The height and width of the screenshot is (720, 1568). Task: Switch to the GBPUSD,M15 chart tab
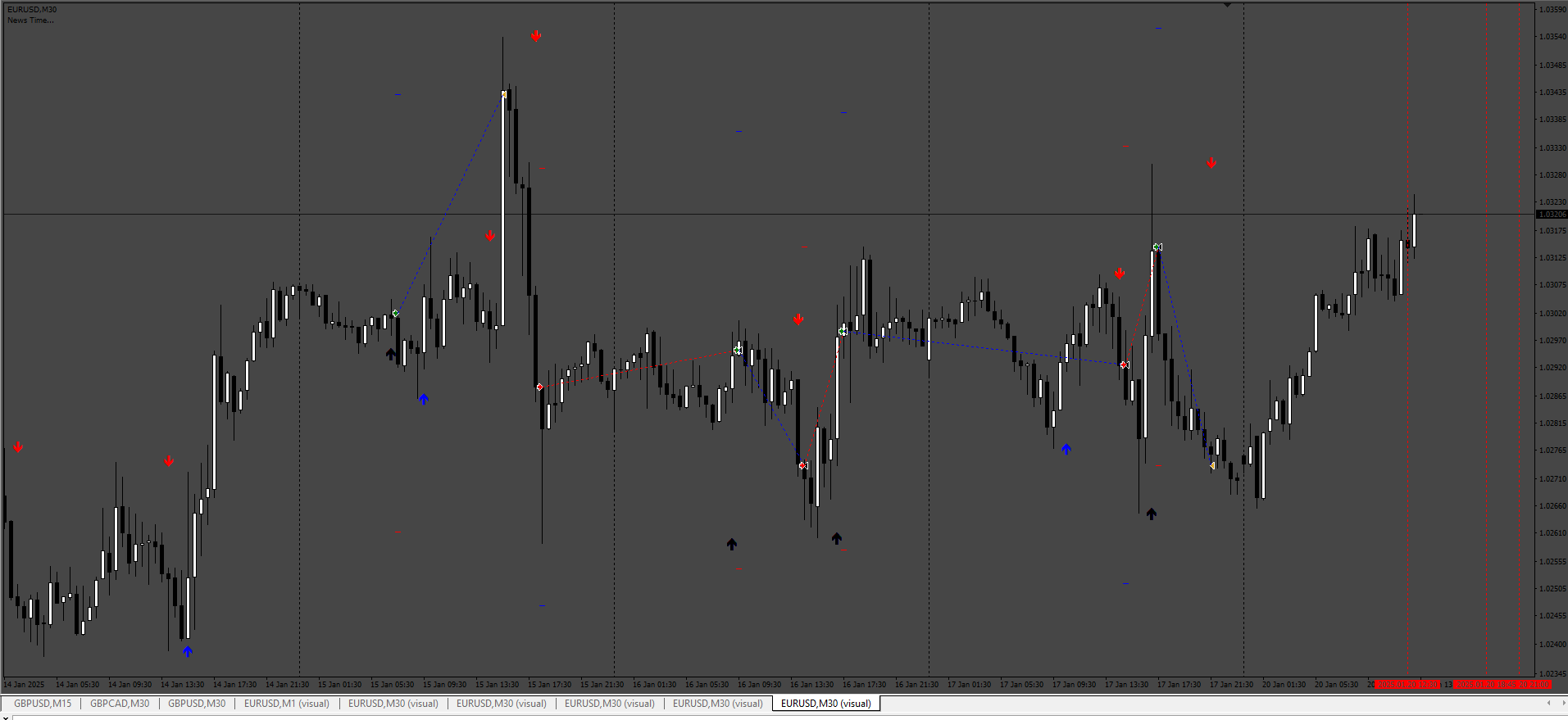click(x=43, y=704)
